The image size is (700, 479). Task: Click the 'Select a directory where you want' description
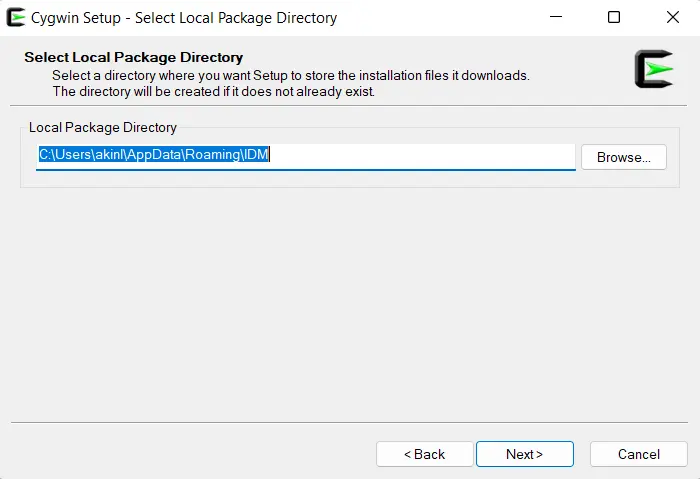[151, 75]
